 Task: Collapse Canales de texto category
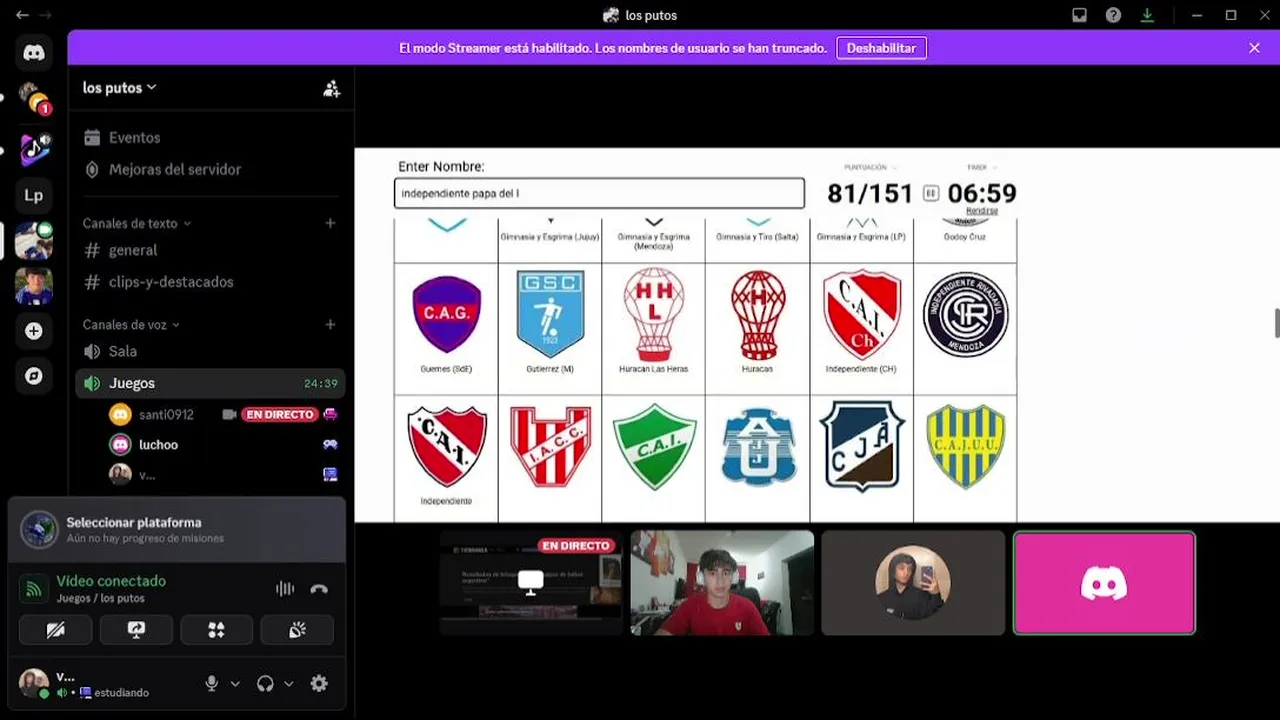point(136,224)
